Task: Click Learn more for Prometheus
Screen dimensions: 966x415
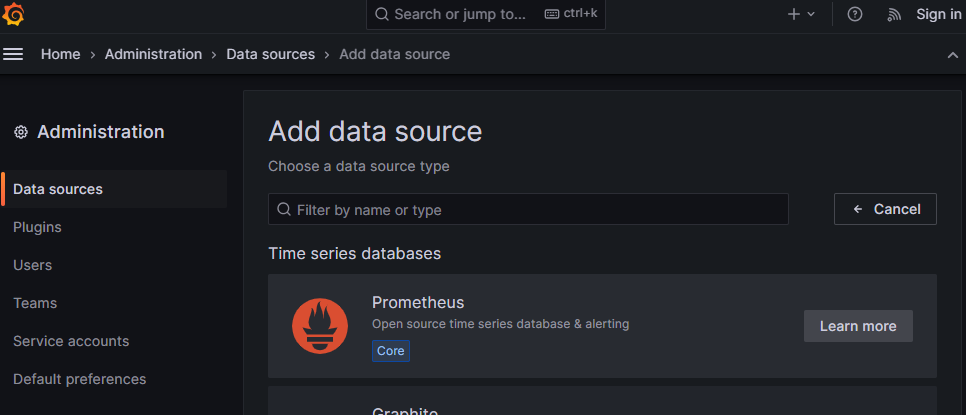Action: tap(858, 326)
